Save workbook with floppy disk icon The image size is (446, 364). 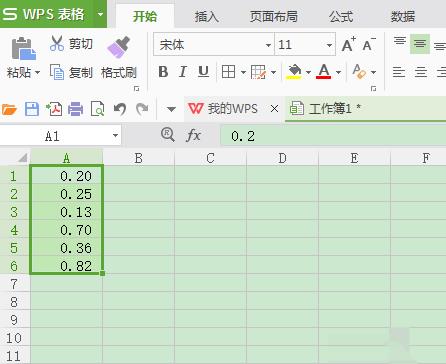point(32,109)
